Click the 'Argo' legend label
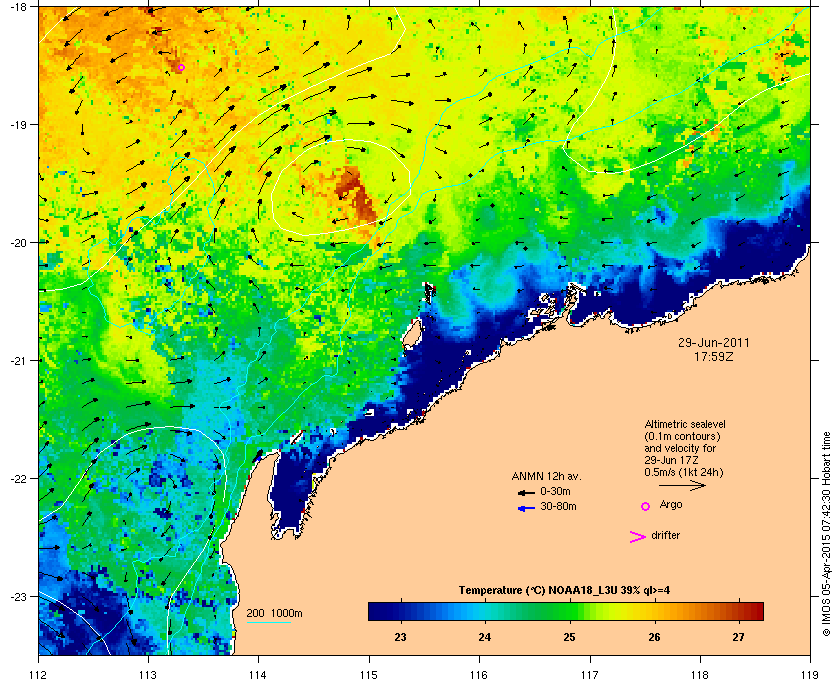This screenshot has height=680, width=840. point(671,505)
